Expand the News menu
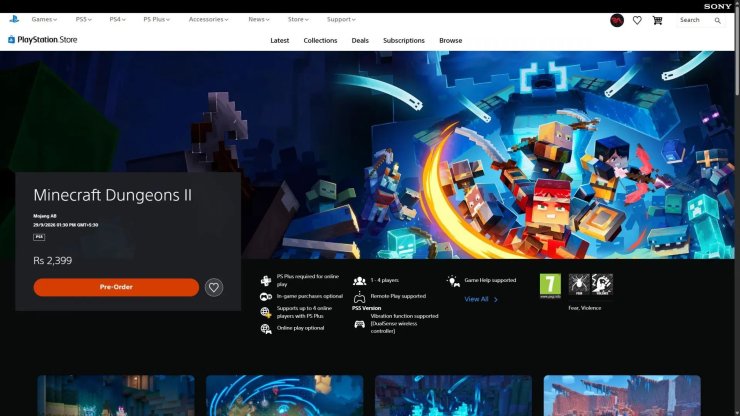The height and width of the screenshot is (416, 740). click(x=259, y=19)
